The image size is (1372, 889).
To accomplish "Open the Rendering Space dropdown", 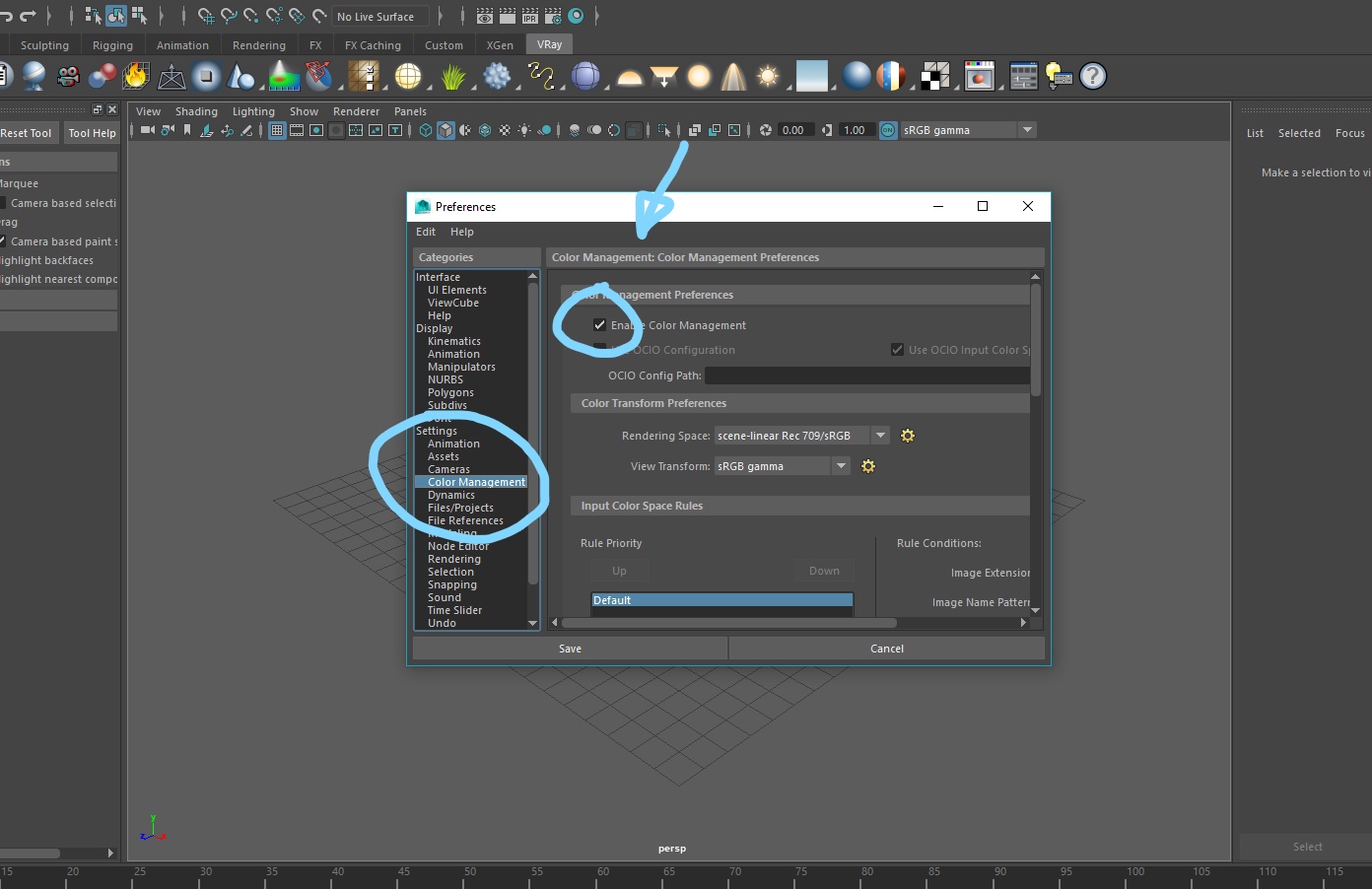I will [880, 436].
